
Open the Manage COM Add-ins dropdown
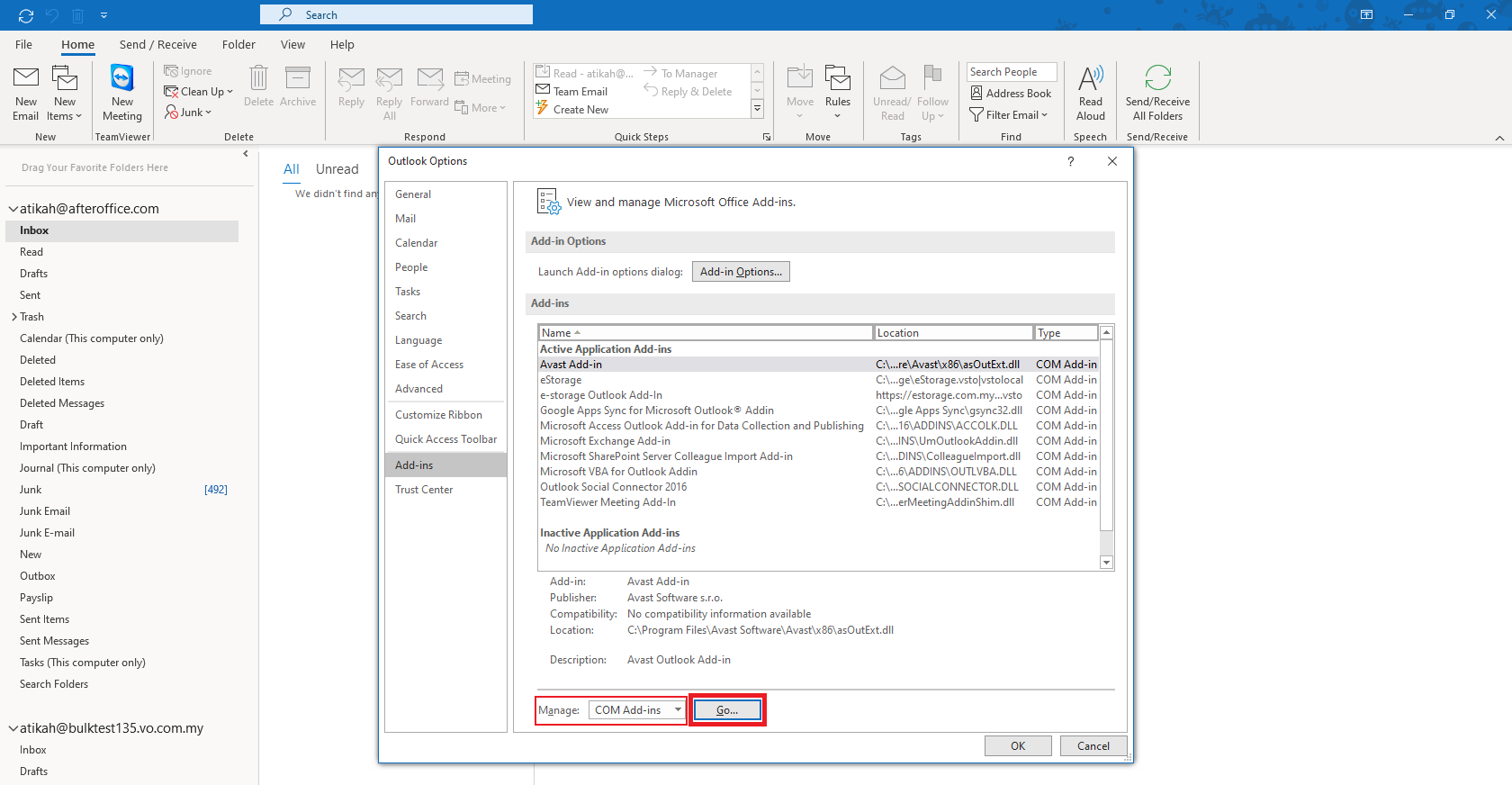point(637,710)
